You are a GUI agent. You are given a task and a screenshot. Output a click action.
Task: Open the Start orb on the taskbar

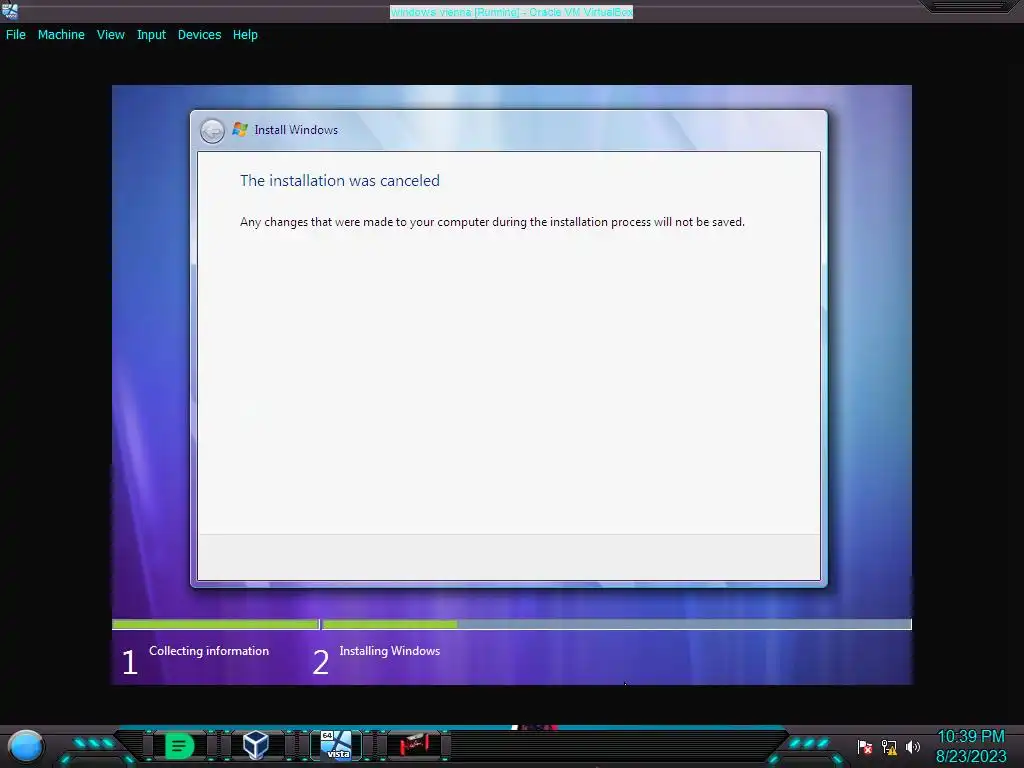point(26,746)
